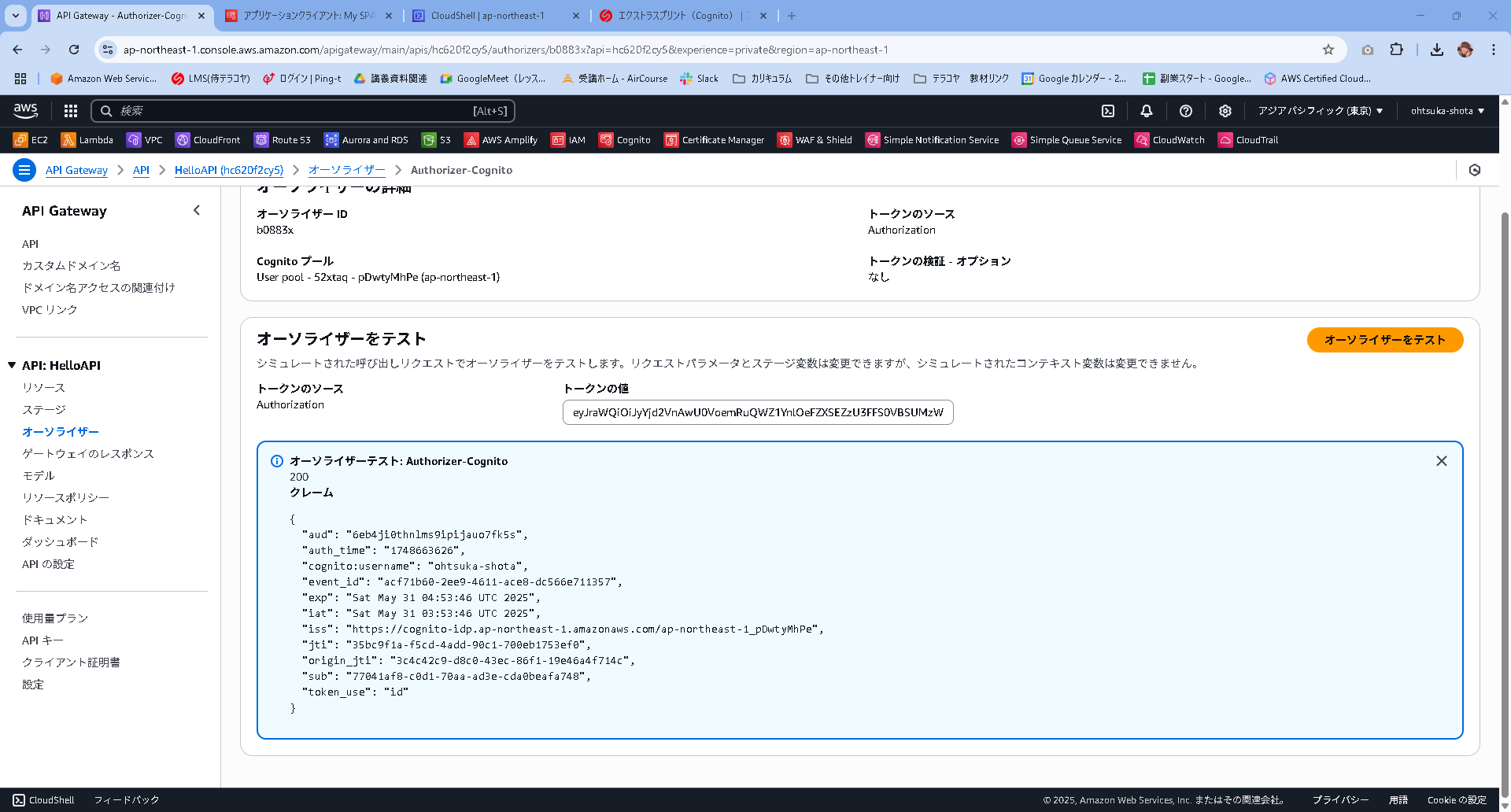Open the HelloAPI breadcrumb link

coord(229,170)
